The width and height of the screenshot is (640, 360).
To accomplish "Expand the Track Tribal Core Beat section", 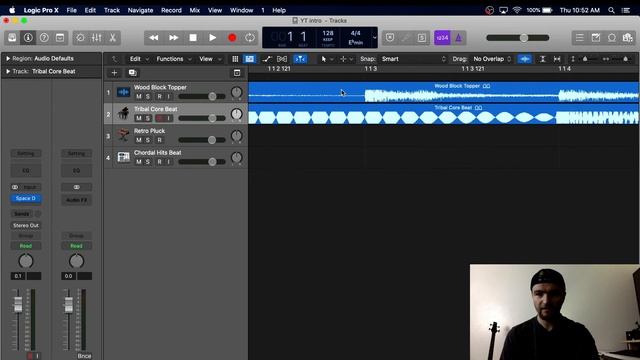I will coord(8,71).
